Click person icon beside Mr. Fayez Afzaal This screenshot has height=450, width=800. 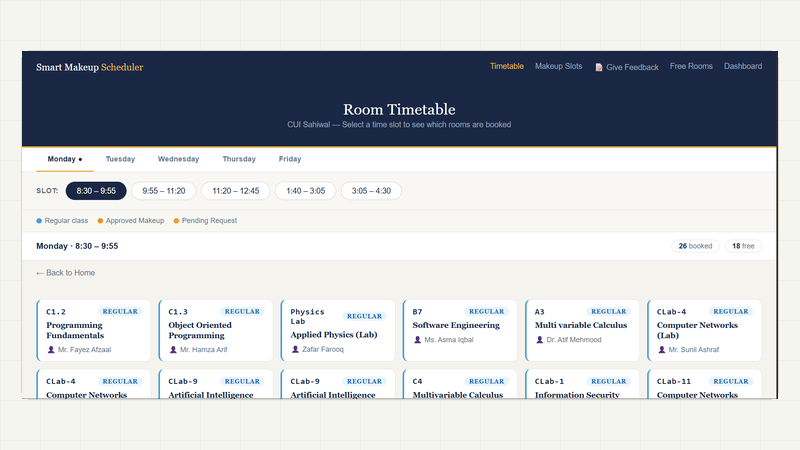tap(51, 349)
